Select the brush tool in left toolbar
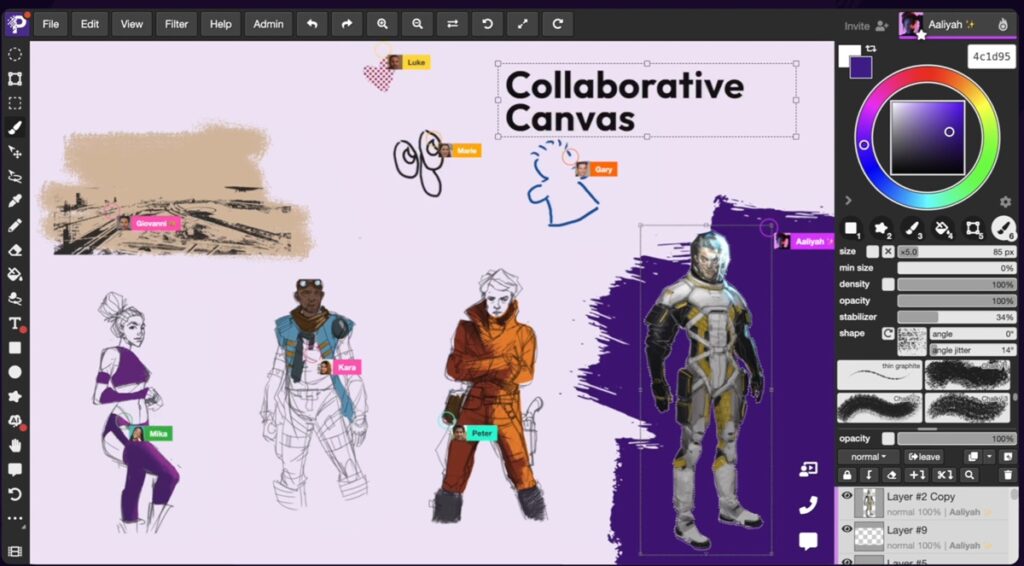The width and height of the screenshot is (1024, 566). (14, 128)
